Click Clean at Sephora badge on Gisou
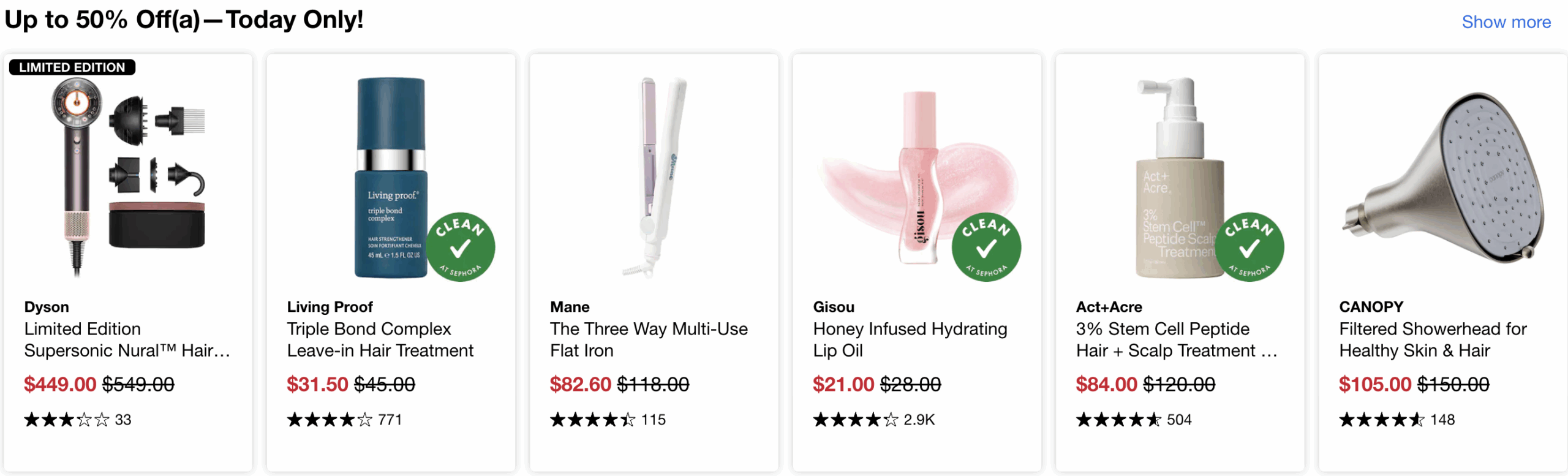This screenshot has height=476, width=1568. (x=986, y=246)
